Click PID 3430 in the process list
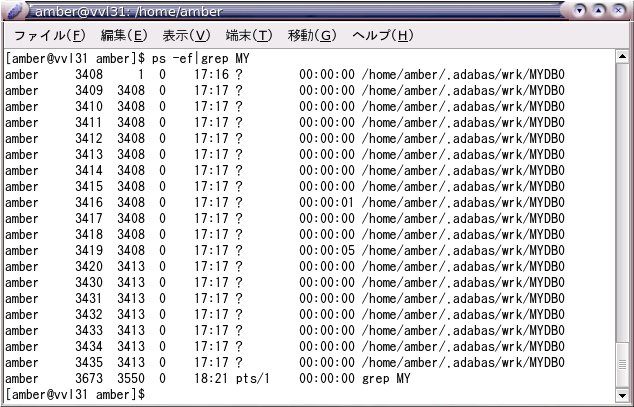Screen dimensions: 634x407 89,283
